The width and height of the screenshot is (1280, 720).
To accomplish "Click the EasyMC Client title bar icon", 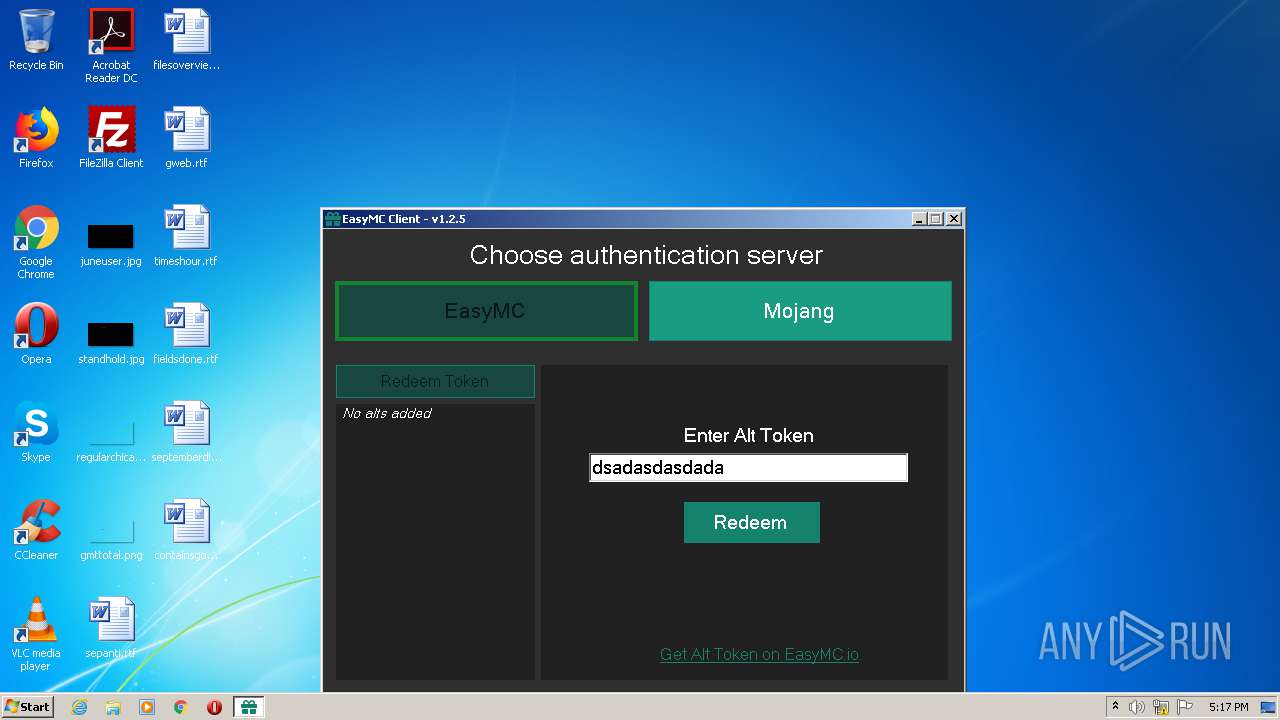I will coord(332,219).
